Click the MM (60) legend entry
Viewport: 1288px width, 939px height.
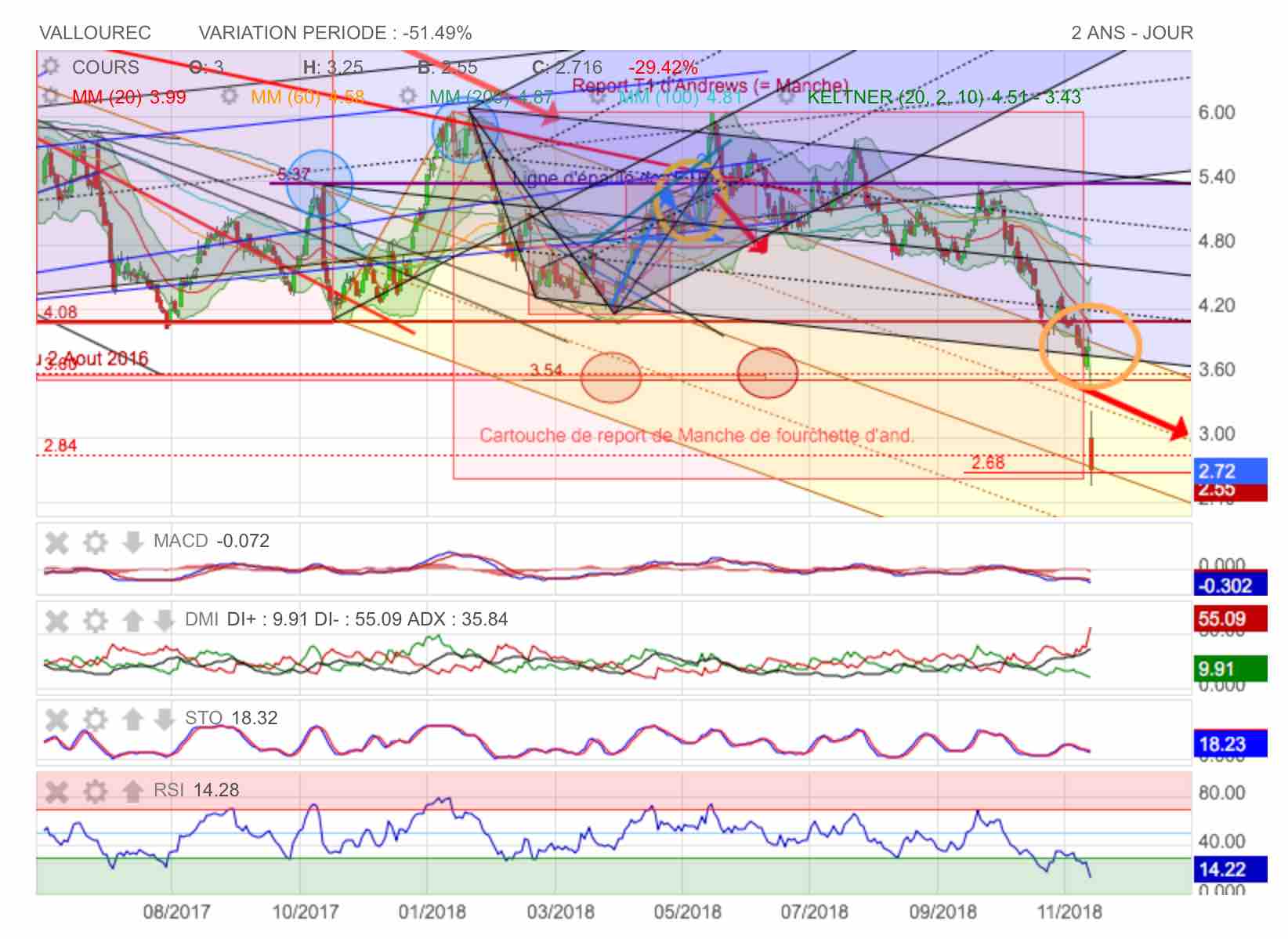[308, 97]
